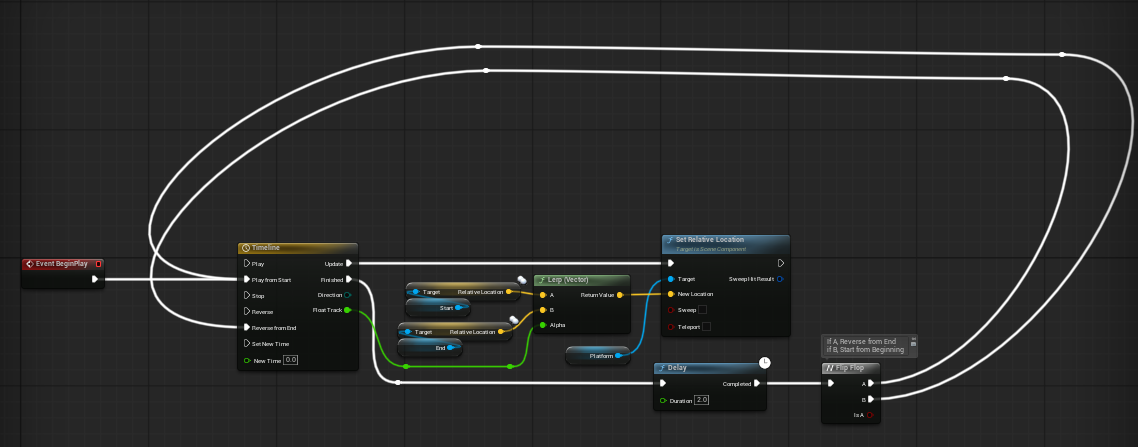1138x447 pixels.
Task: Select the Delay node title bar
Action: (x=710, y=368)
